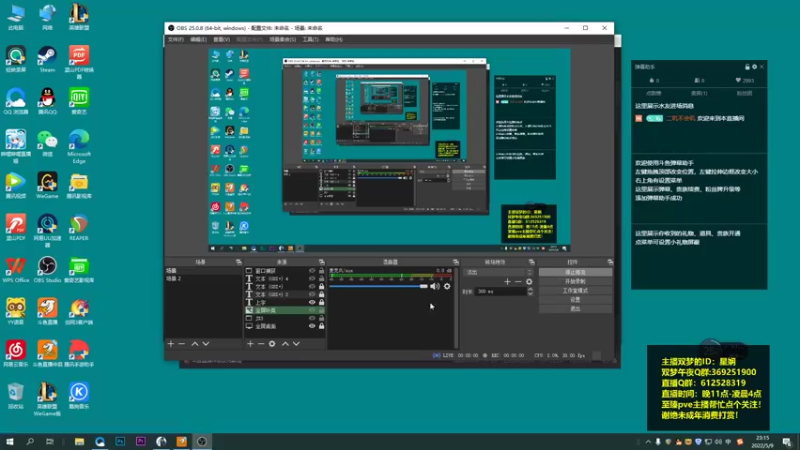The height and width of the screenshot is (450, 800).
Task: Open the 淡出 transition type dropdown
Action: tap(498, 272)
